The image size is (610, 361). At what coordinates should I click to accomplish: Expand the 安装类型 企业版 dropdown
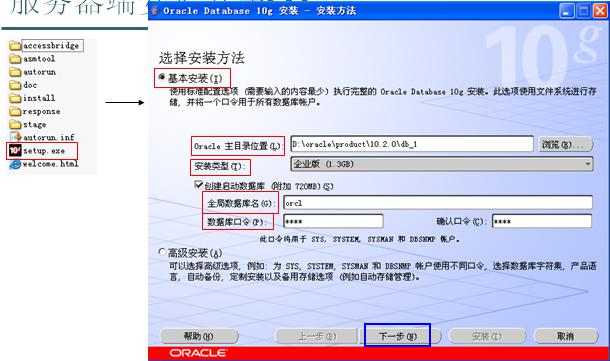[x=442, y=164]
